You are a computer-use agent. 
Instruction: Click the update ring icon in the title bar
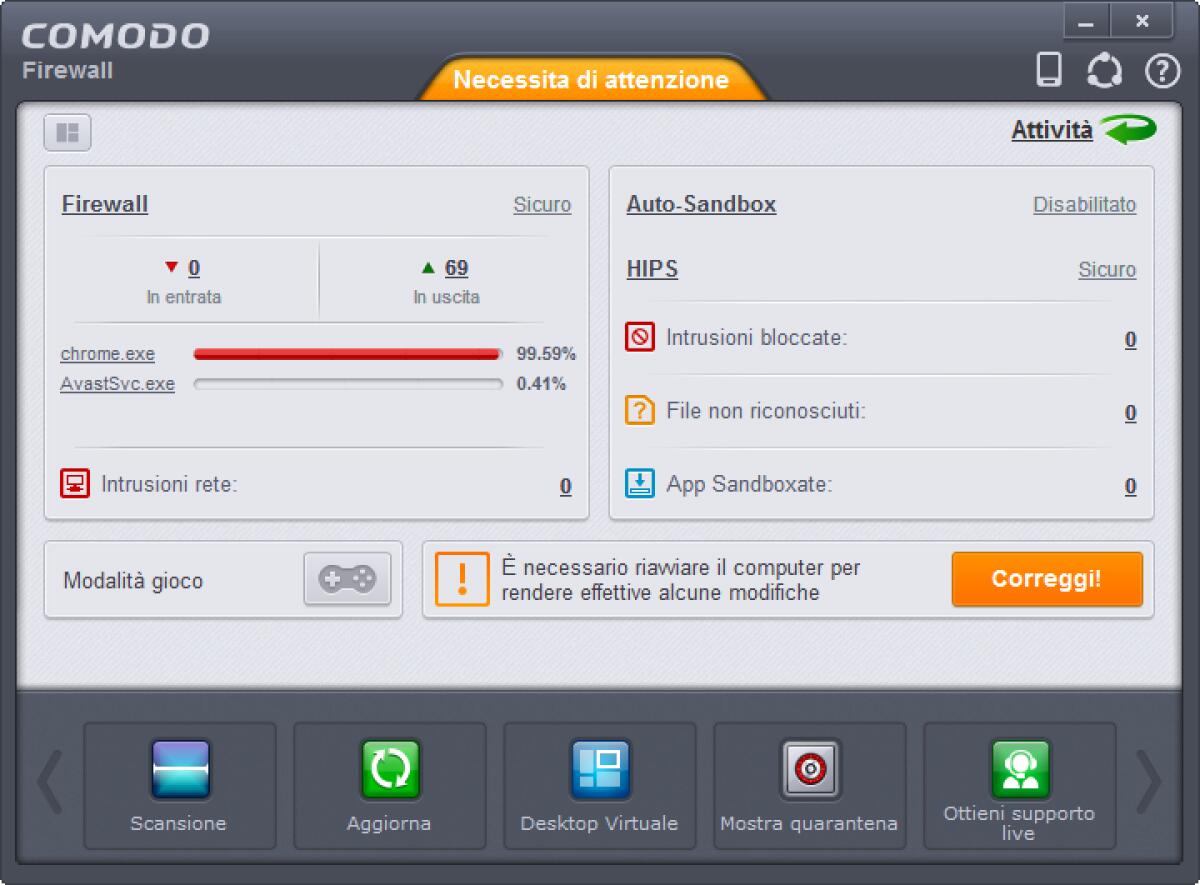pyautogui.click(x=1104, y=70)
